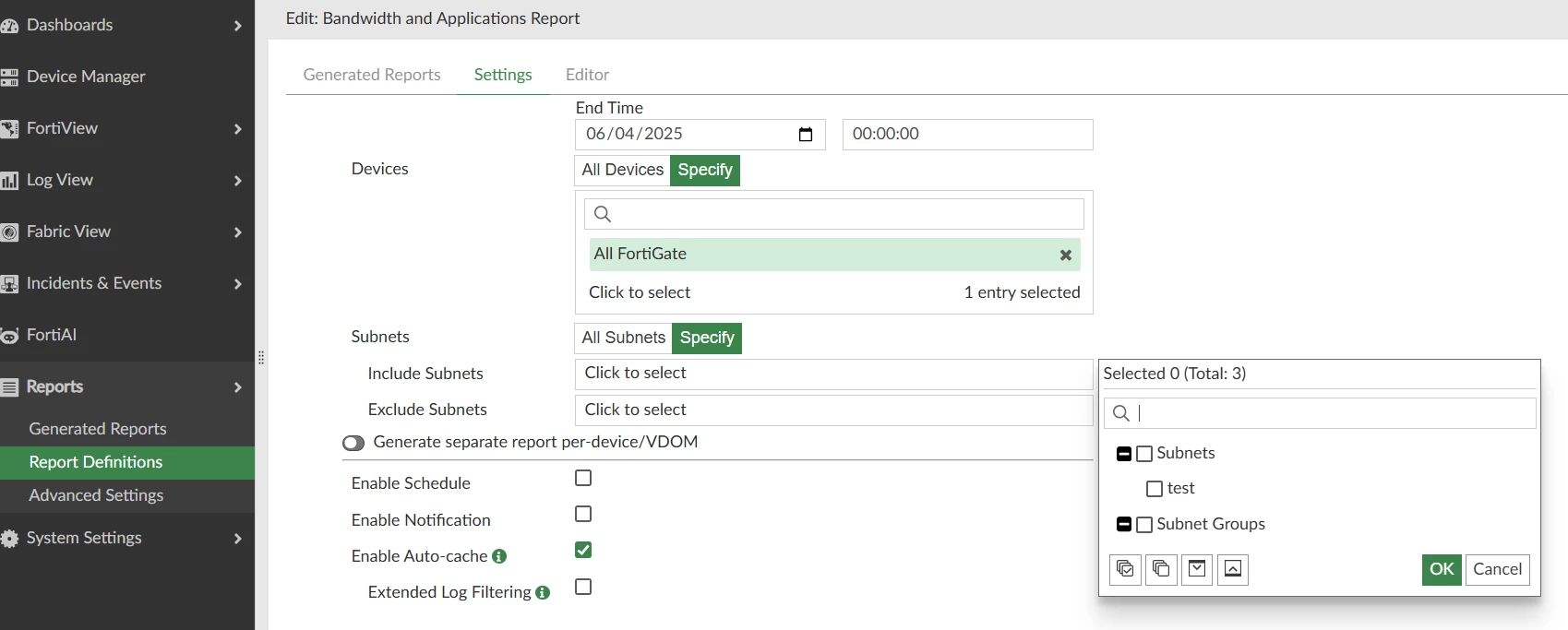Check the test subnet checkbox
This screenshot has height=630, width=1568.
click(1155, 489)
